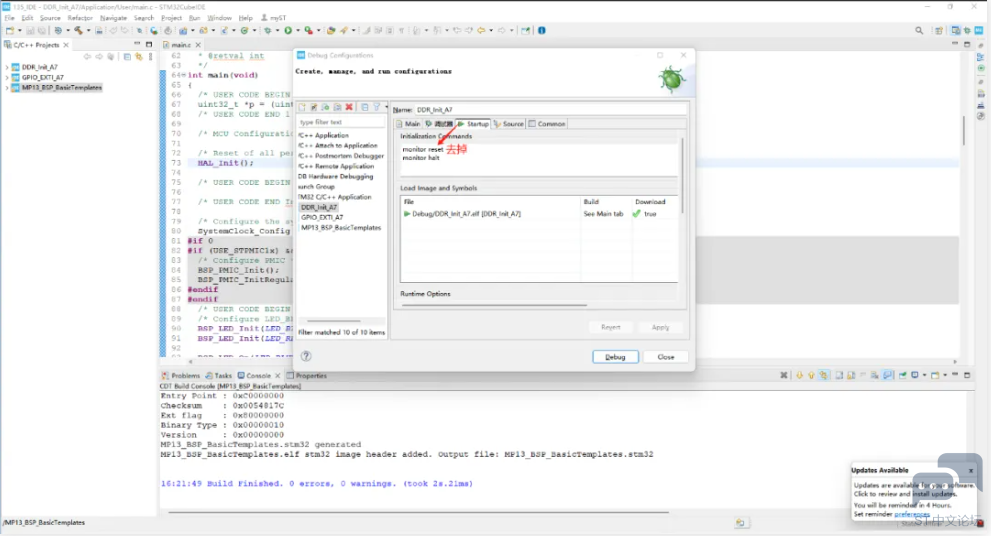Open the Build hammer dropdown arrow
The image size is (991, 536).
point(88,30)
